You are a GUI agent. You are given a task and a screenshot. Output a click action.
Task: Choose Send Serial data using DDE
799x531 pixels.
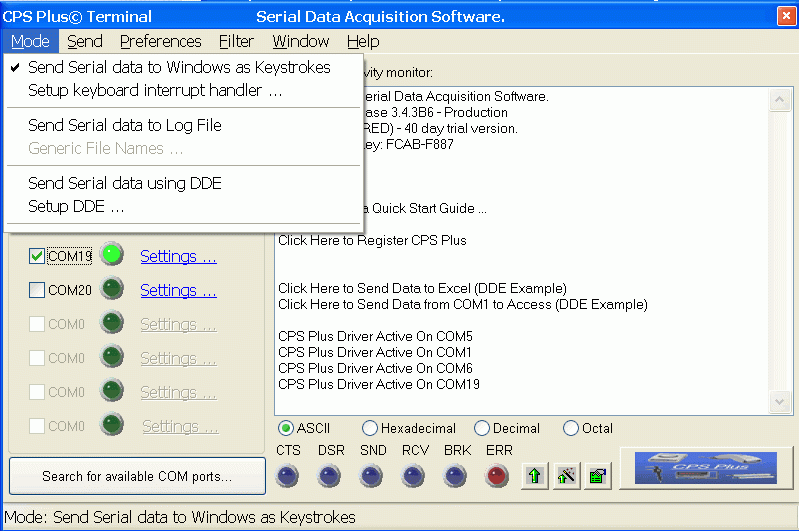[x=183, y=183]
